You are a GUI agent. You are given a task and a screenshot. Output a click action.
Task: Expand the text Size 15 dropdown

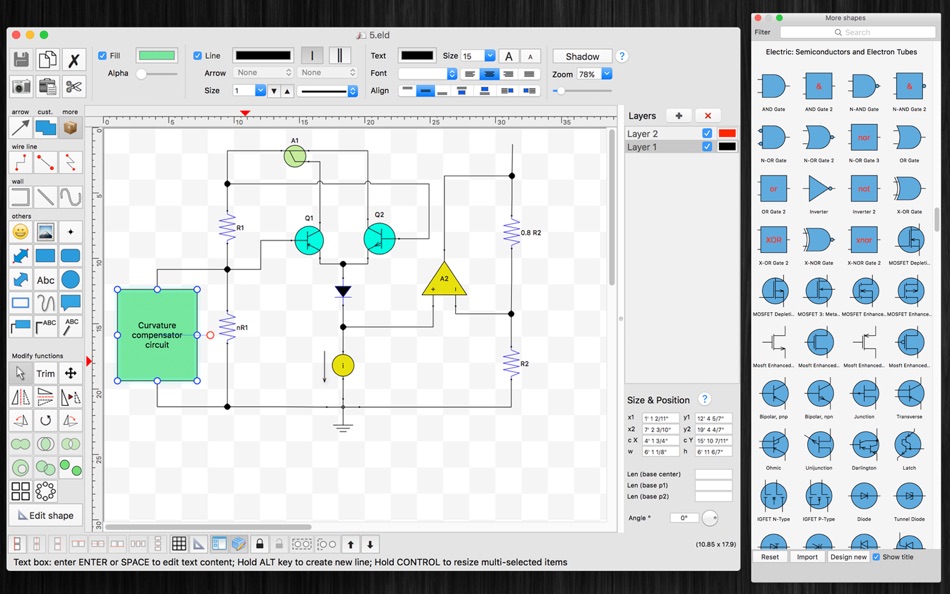490,56
